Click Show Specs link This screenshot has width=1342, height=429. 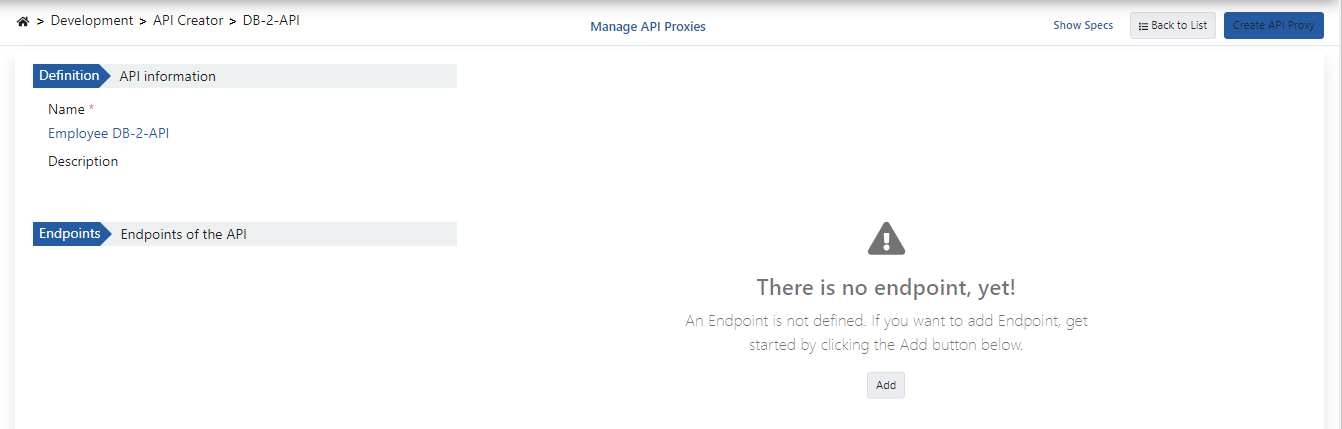1083,25
